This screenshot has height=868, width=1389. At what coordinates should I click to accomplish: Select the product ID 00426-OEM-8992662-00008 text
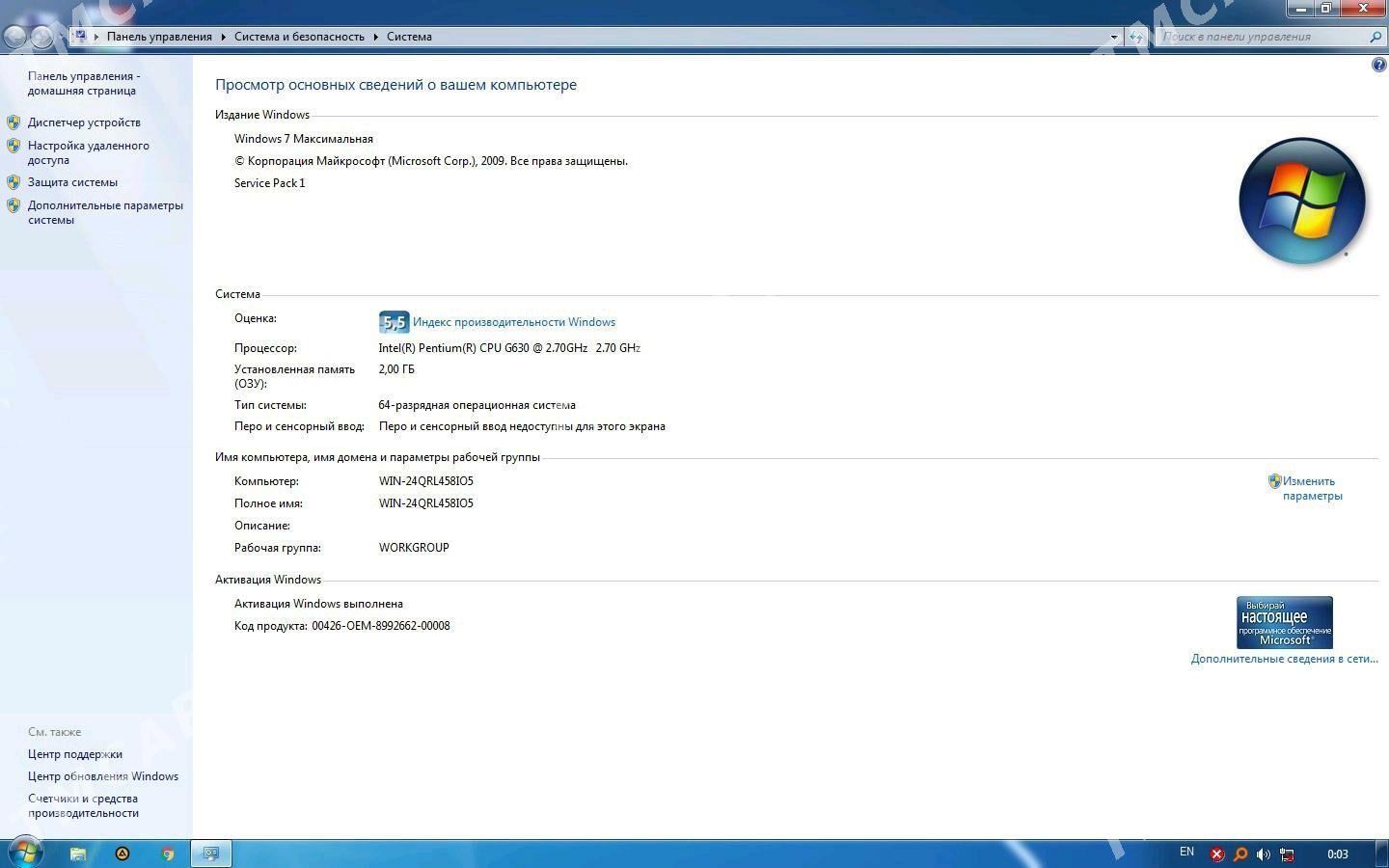point(381,626)
